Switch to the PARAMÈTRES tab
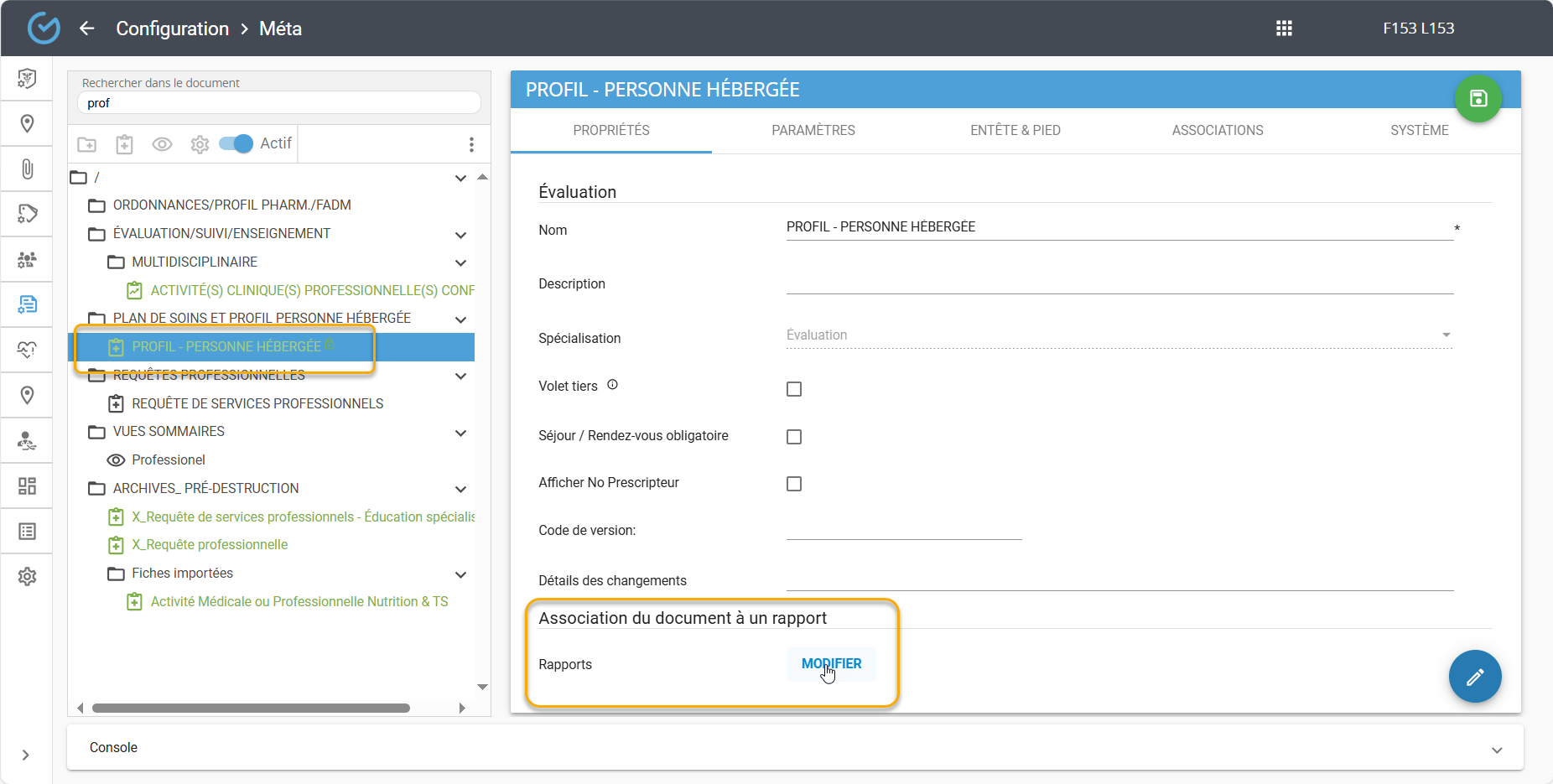The height and width of the screenshot is (784, 1553). tap(813, 130)
